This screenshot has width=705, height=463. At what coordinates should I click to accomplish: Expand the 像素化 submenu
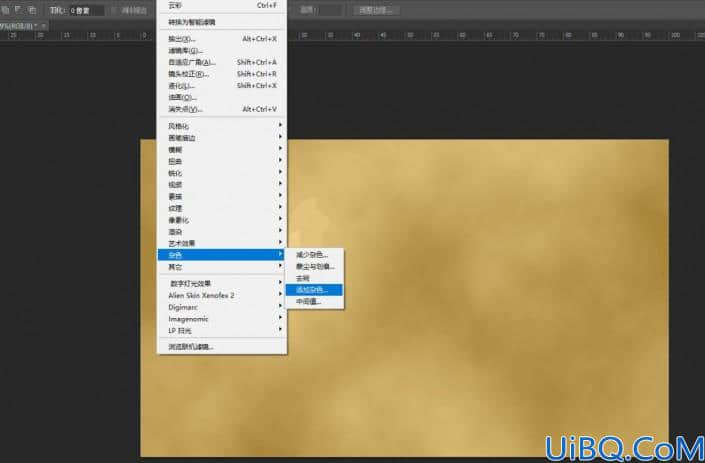click(222, 220)
